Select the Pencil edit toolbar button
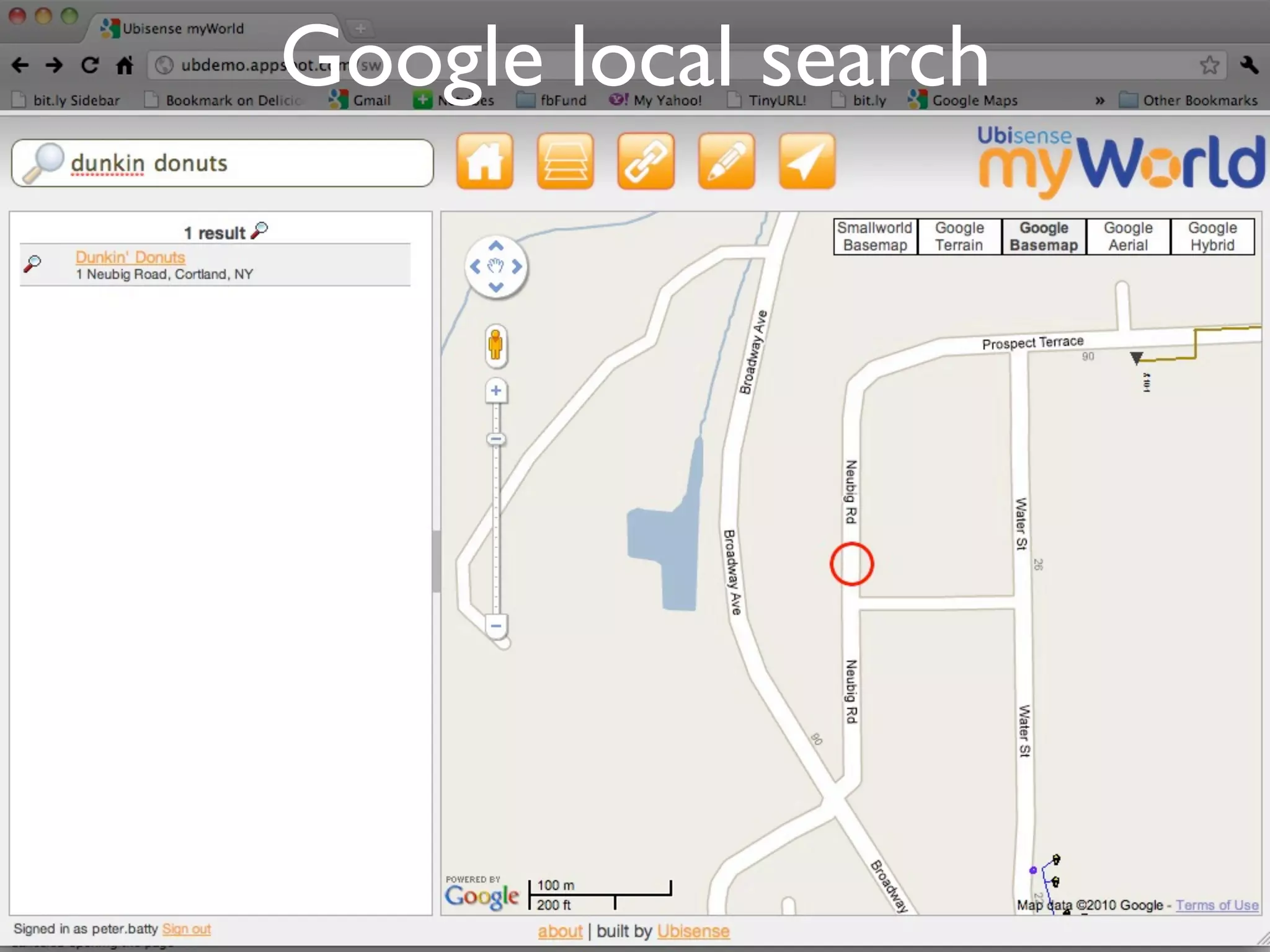This screenshot has height=952, width=1270. tap(727, 162)
